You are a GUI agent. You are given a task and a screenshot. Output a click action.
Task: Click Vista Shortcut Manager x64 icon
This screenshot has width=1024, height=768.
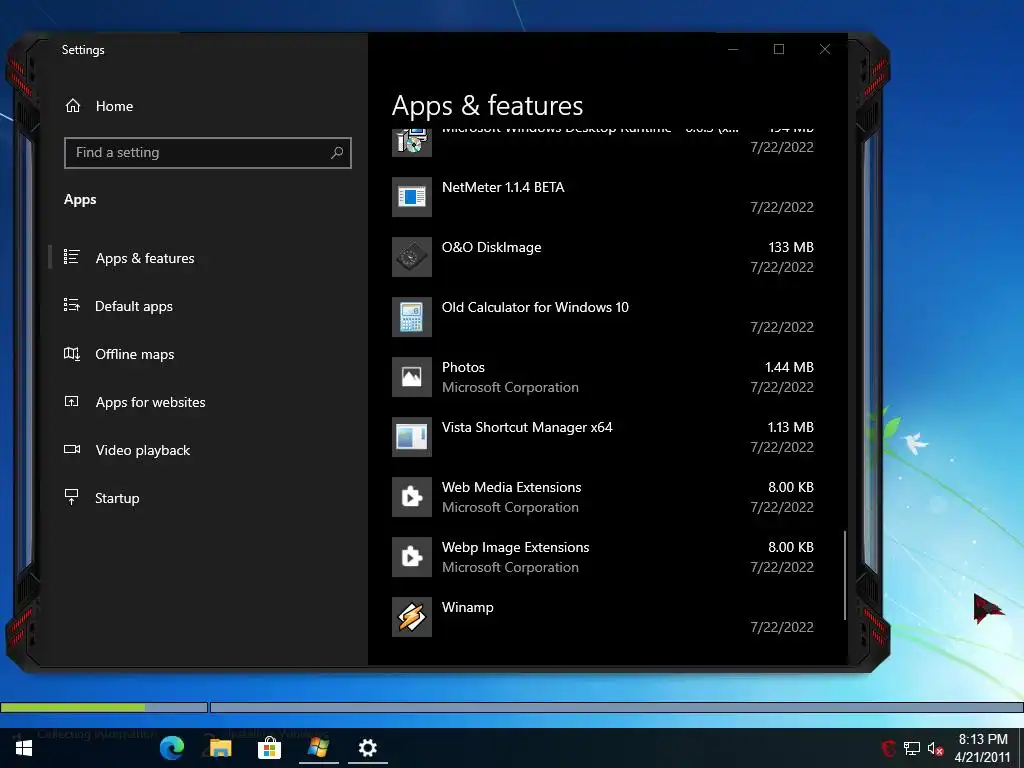point(411,437)
